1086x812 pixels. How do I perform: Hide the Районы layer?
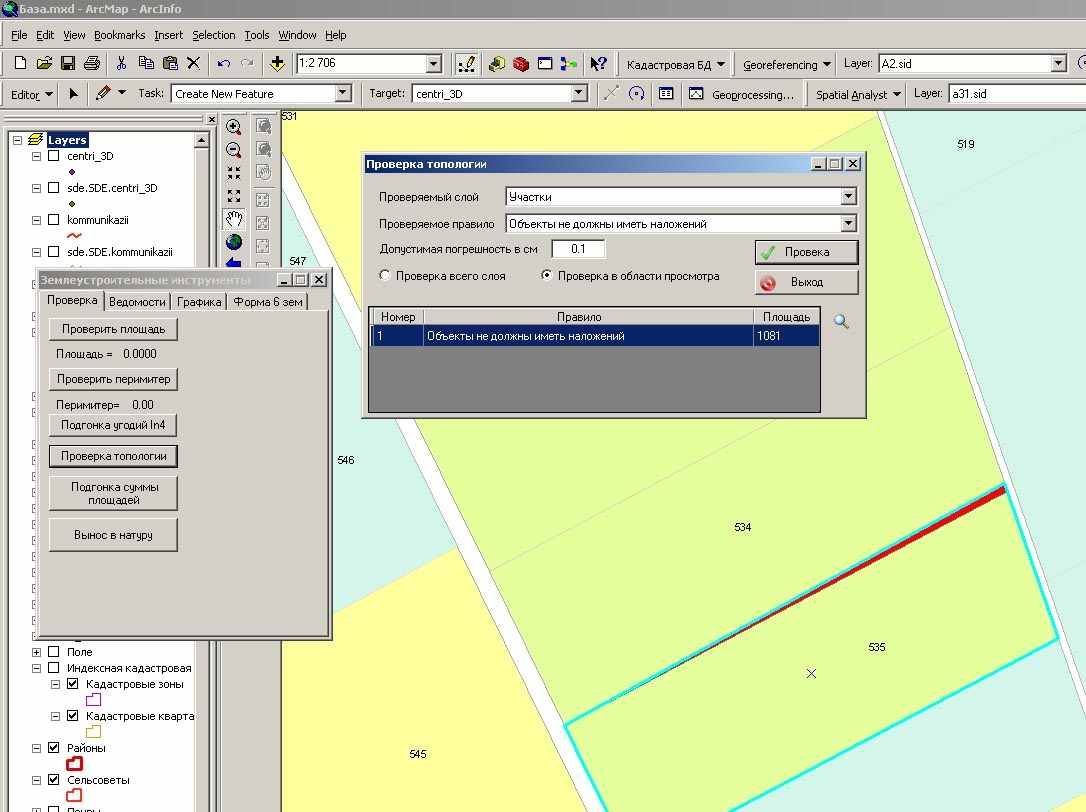tap(53, 748)
